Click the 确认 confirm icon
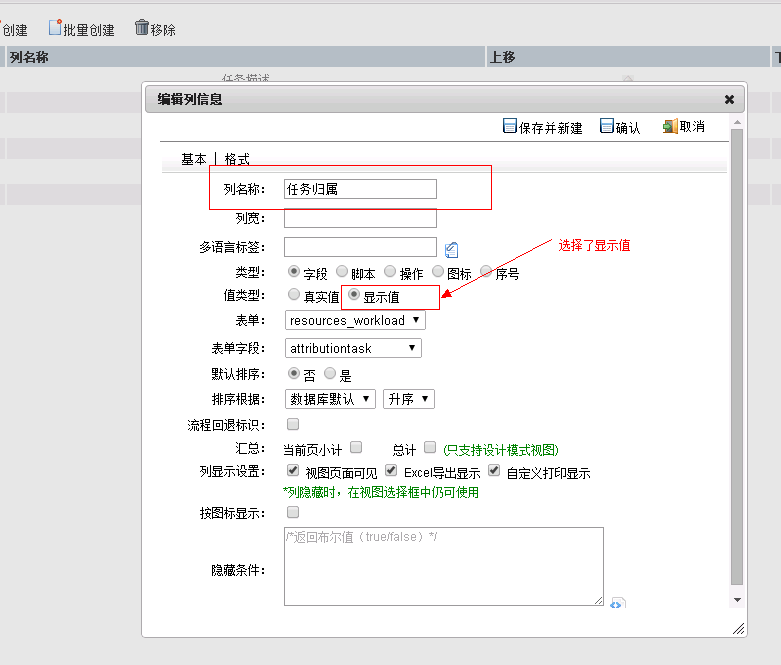The image size is (781, 665). [607, 126]
